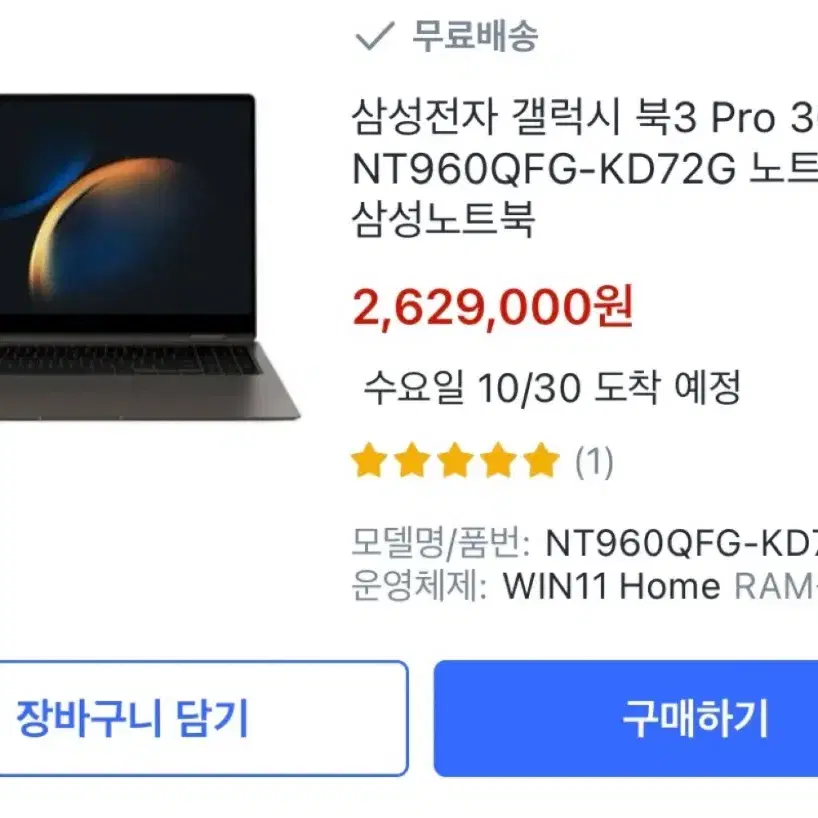Click the fifth rating star
Image resolution: width=818 pixels, height=818 pixels.
(x=542, y=460)
